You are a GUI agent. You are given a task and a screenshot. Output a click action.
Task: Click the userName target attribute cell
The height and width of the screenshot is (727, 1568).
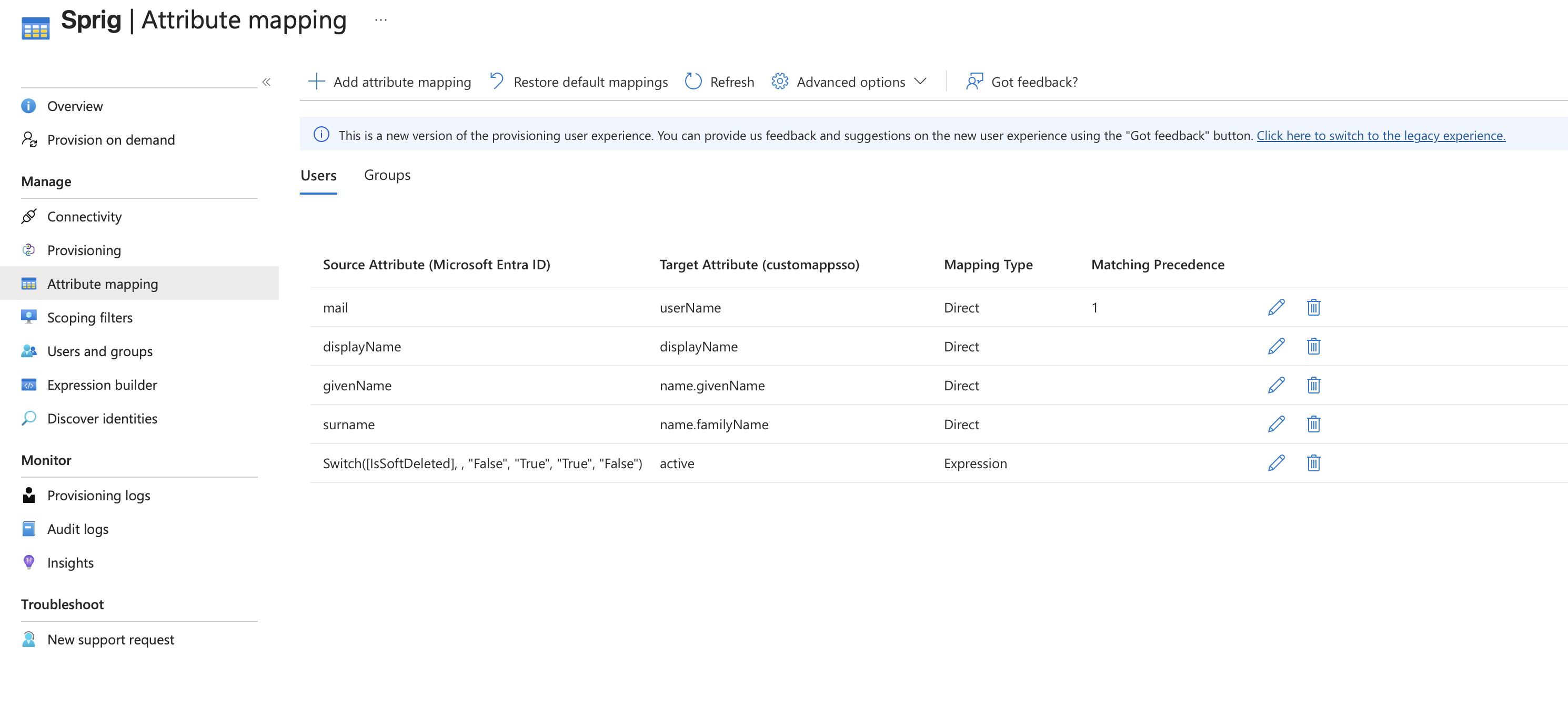[x=690, y=308]
